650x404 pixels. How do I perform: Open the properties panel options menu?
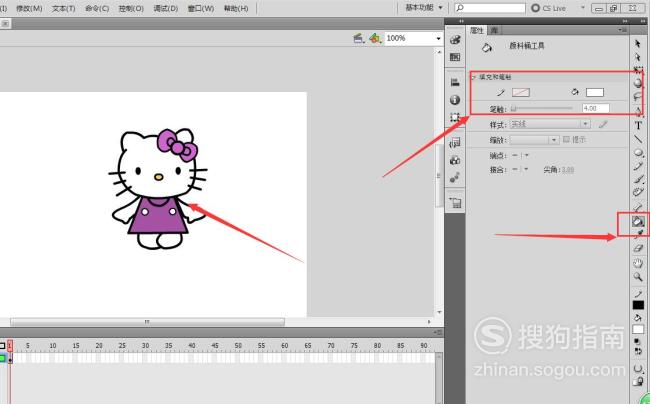coord(623,30)
